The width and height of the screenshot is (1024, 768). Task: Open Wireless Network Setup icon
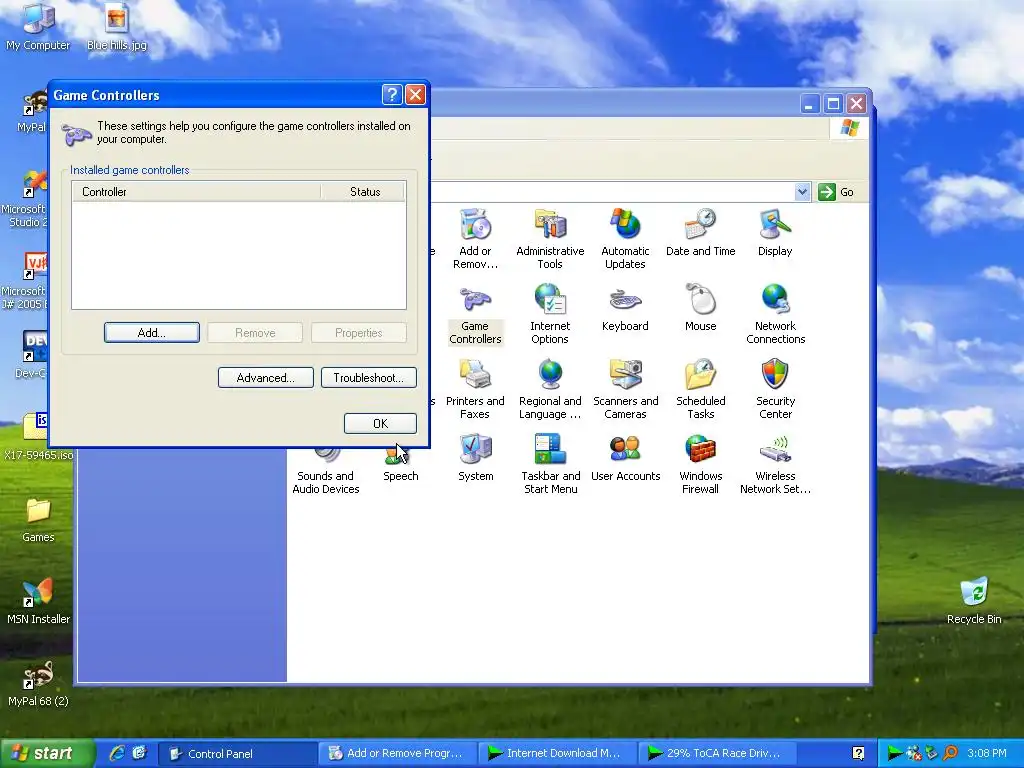[775, 464]
